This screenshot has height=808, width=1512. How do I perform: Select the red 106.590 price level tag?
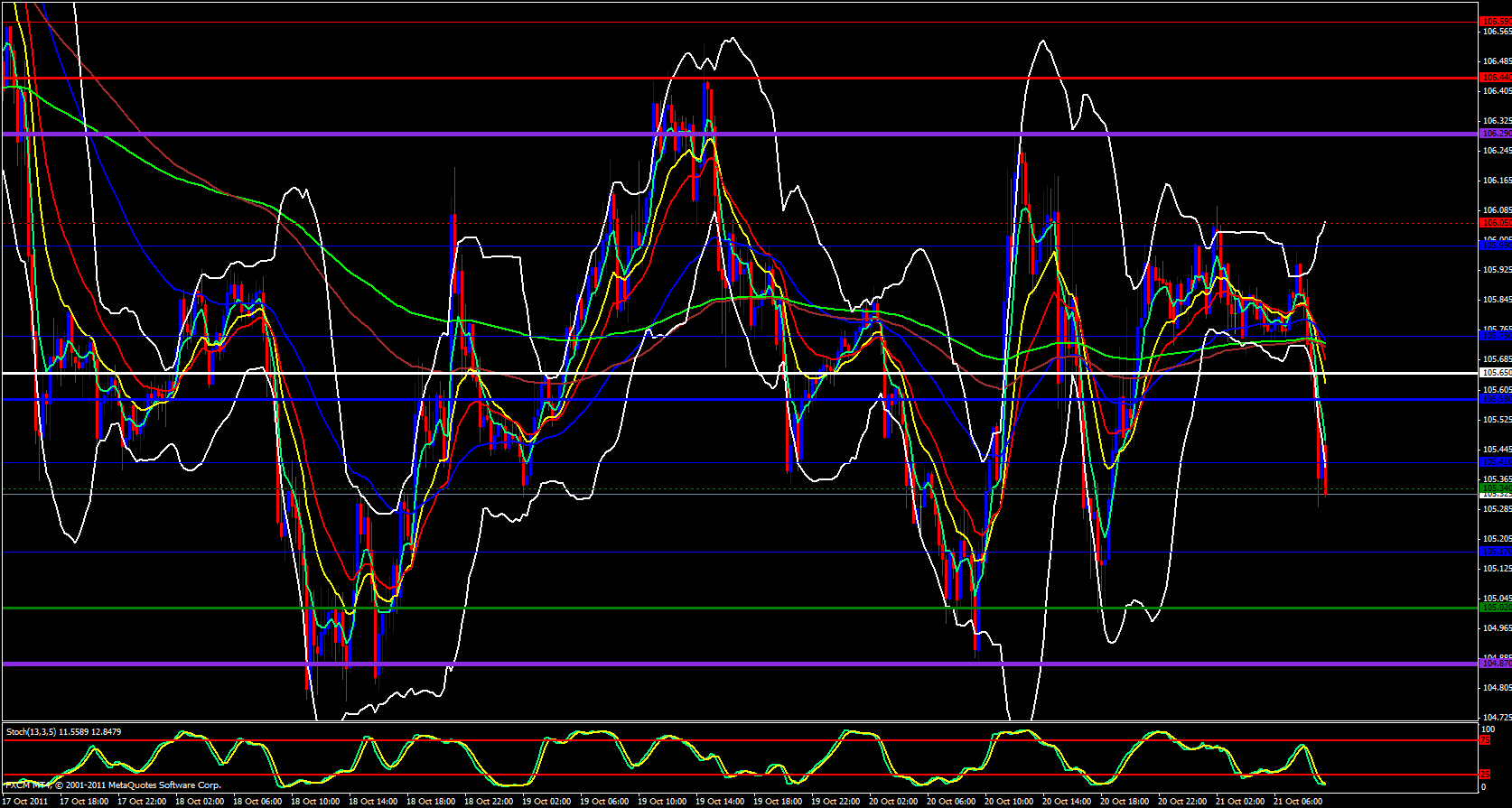point(1497,22)
